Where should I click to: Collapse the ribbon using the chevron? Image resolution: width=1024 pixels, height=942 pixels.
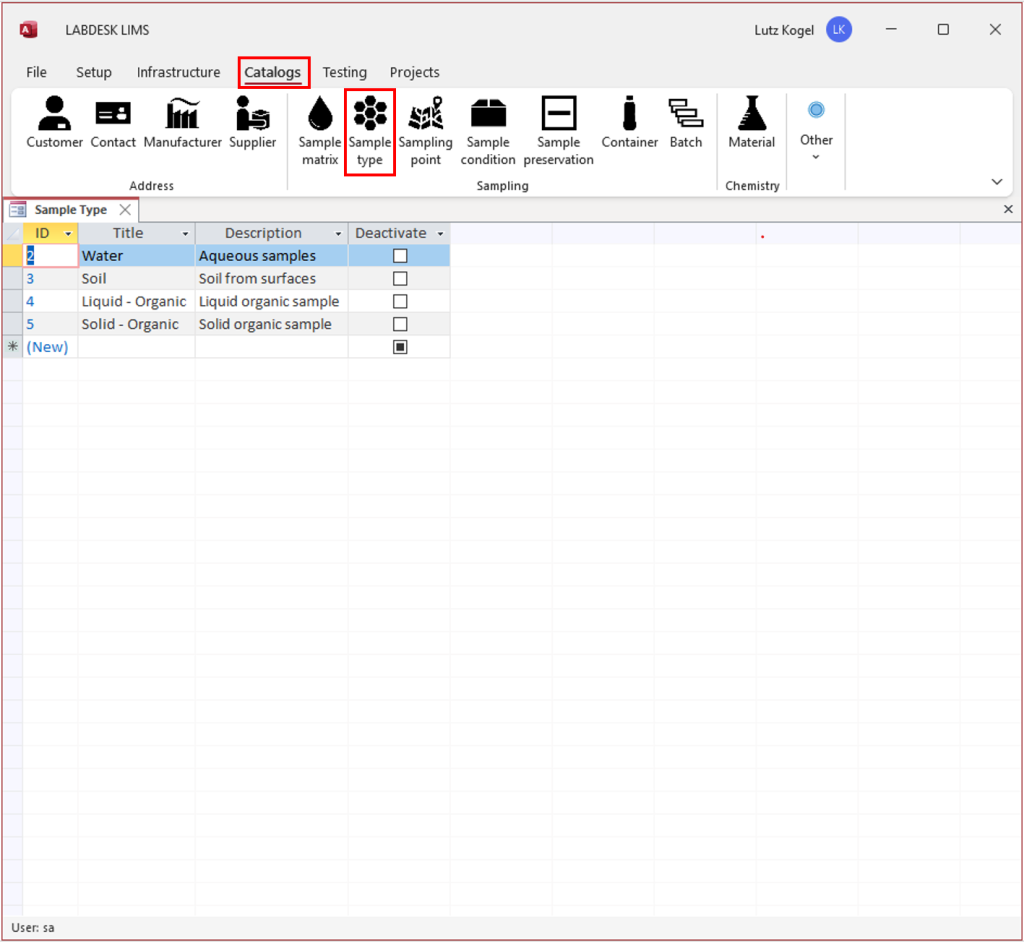[x=996, y=181]
